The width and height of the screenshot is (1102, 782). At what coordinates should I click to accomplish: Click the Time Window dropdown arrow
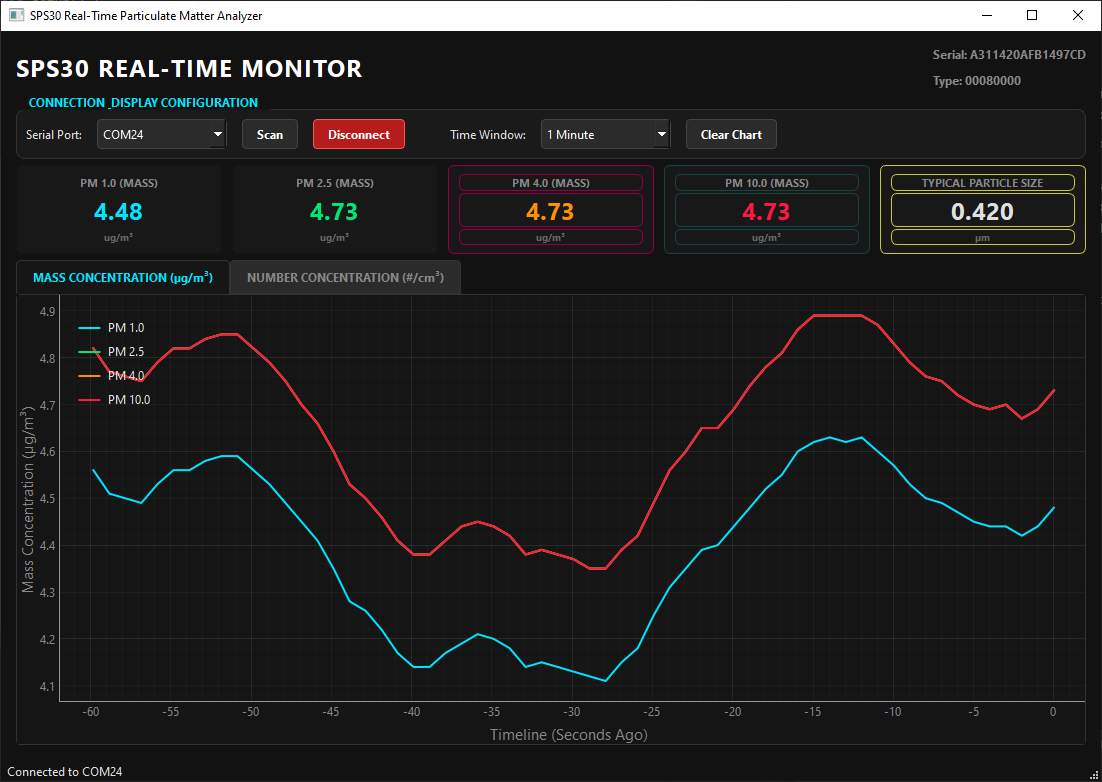(x=661, y=134)
